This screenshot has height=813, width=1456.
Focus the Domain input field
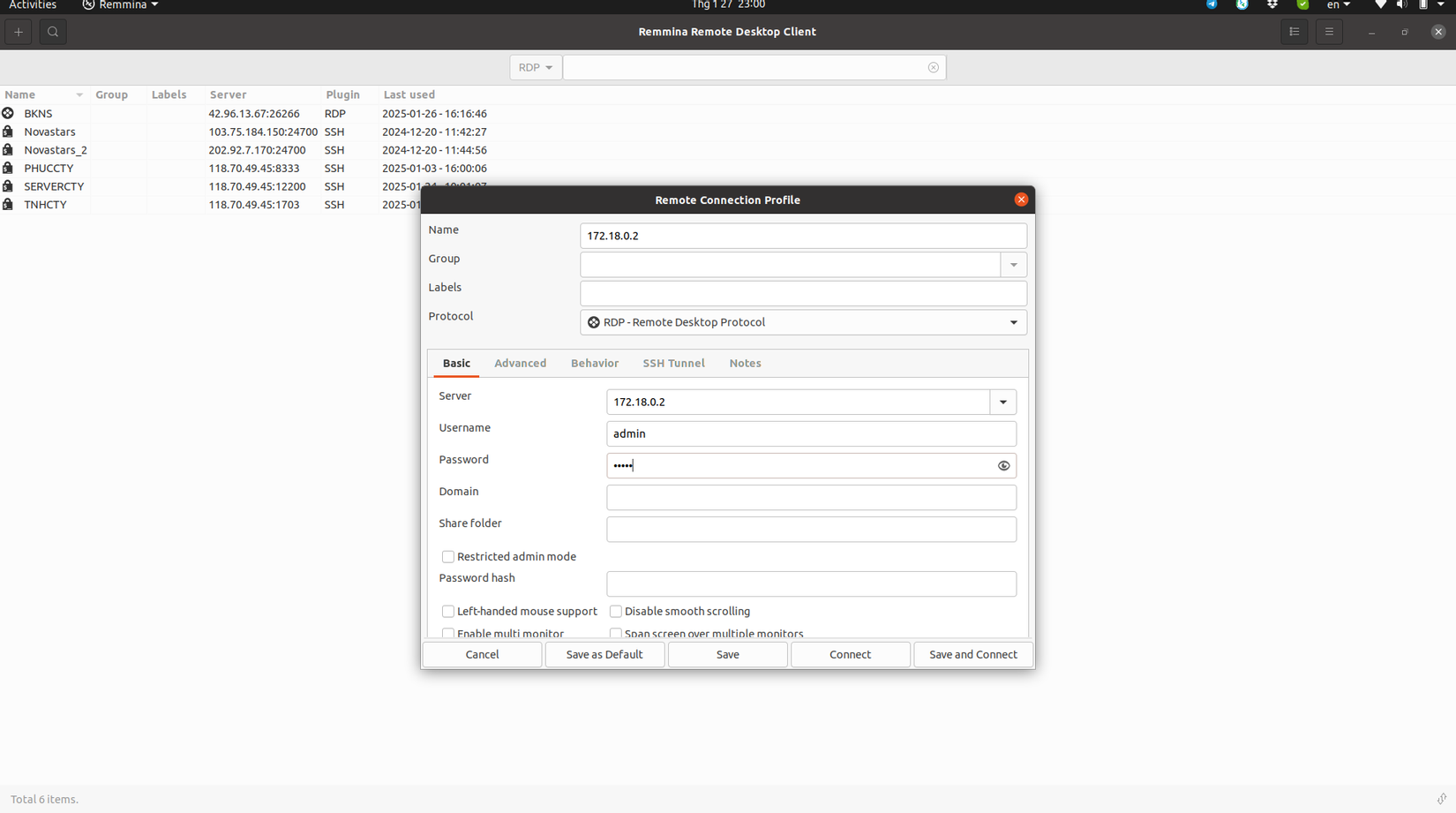pyautogui.click(x=811, y=498)
